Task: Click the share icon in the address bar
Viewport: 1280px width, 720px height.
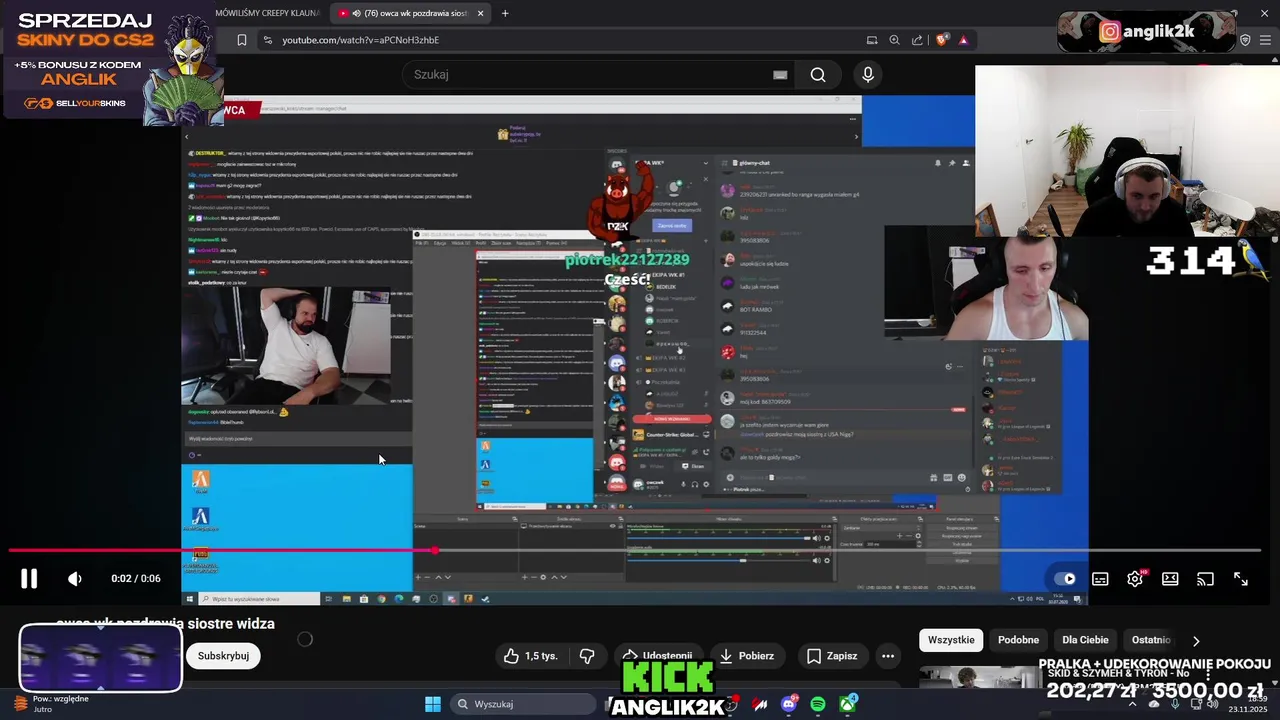Action: [x=918, y=40]
